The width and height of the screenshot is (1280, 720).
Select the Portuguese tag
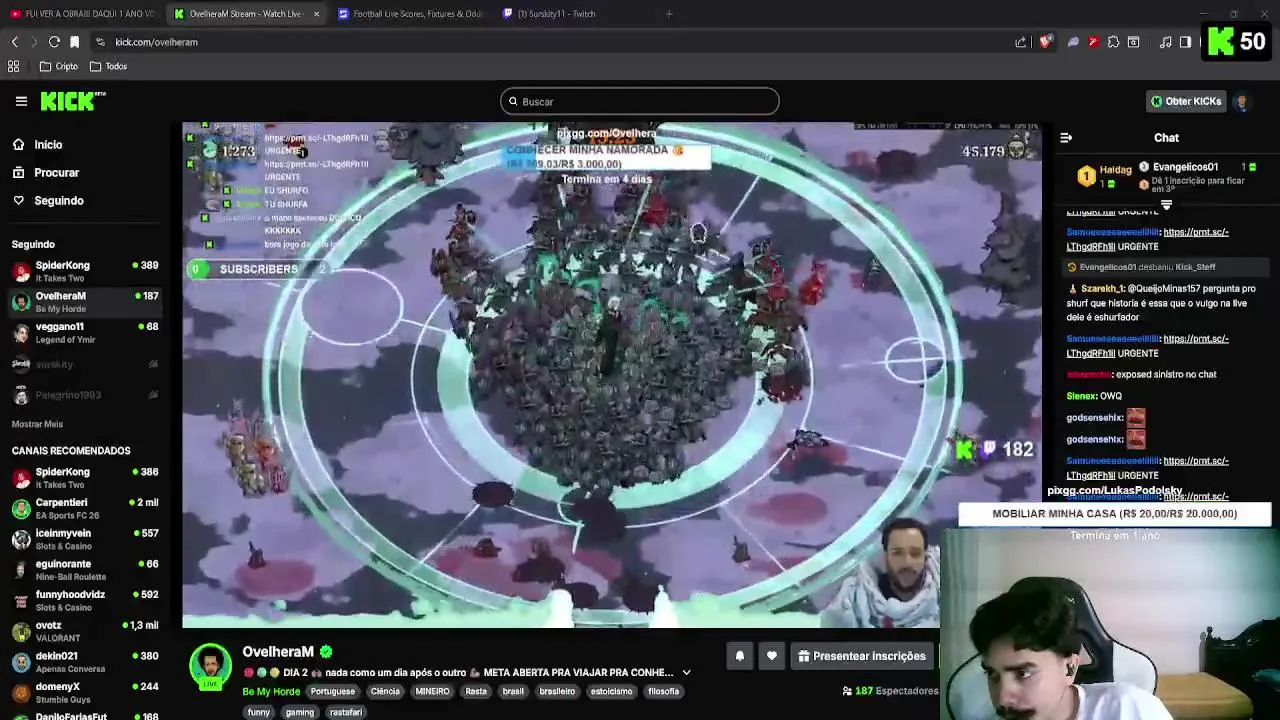click(332, 692)
